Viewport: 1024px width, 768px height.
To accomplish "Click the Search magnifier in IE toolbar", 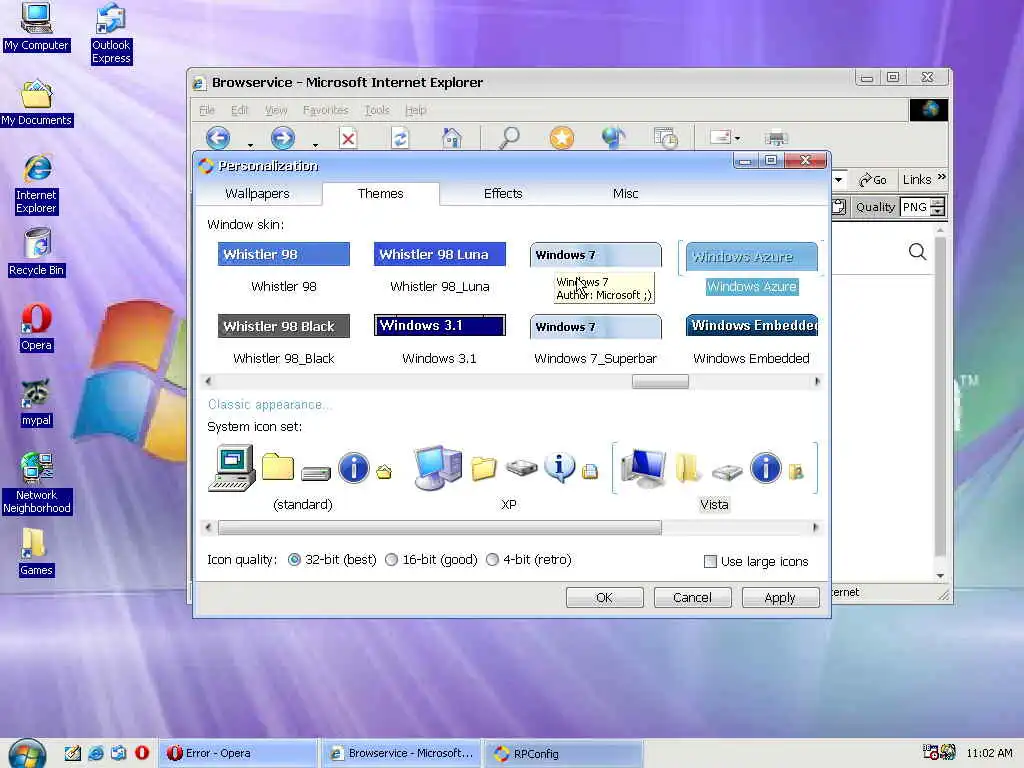I will tap(509, 138).
